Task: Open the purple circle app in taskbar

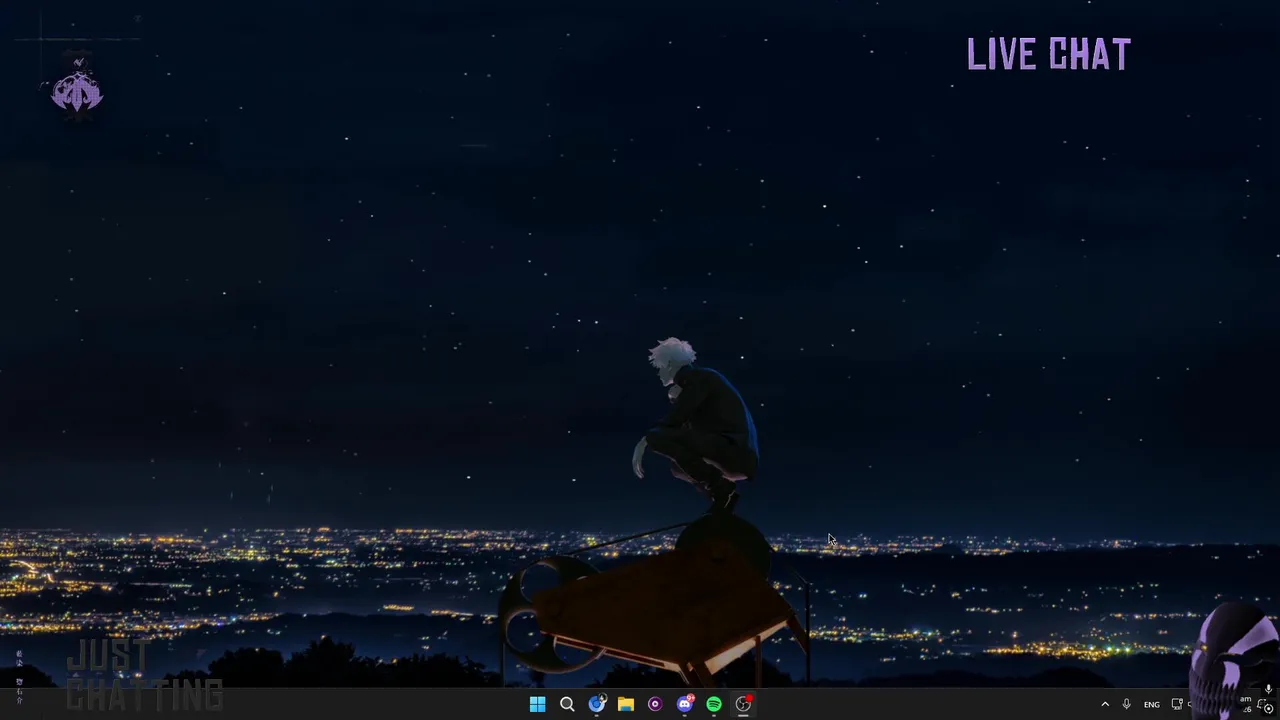Action: 655,704
